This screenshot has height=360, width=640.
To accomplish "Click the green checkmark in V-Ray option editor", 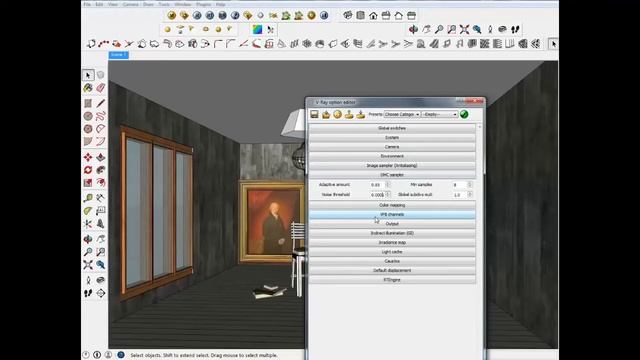I will click(464, 114).
